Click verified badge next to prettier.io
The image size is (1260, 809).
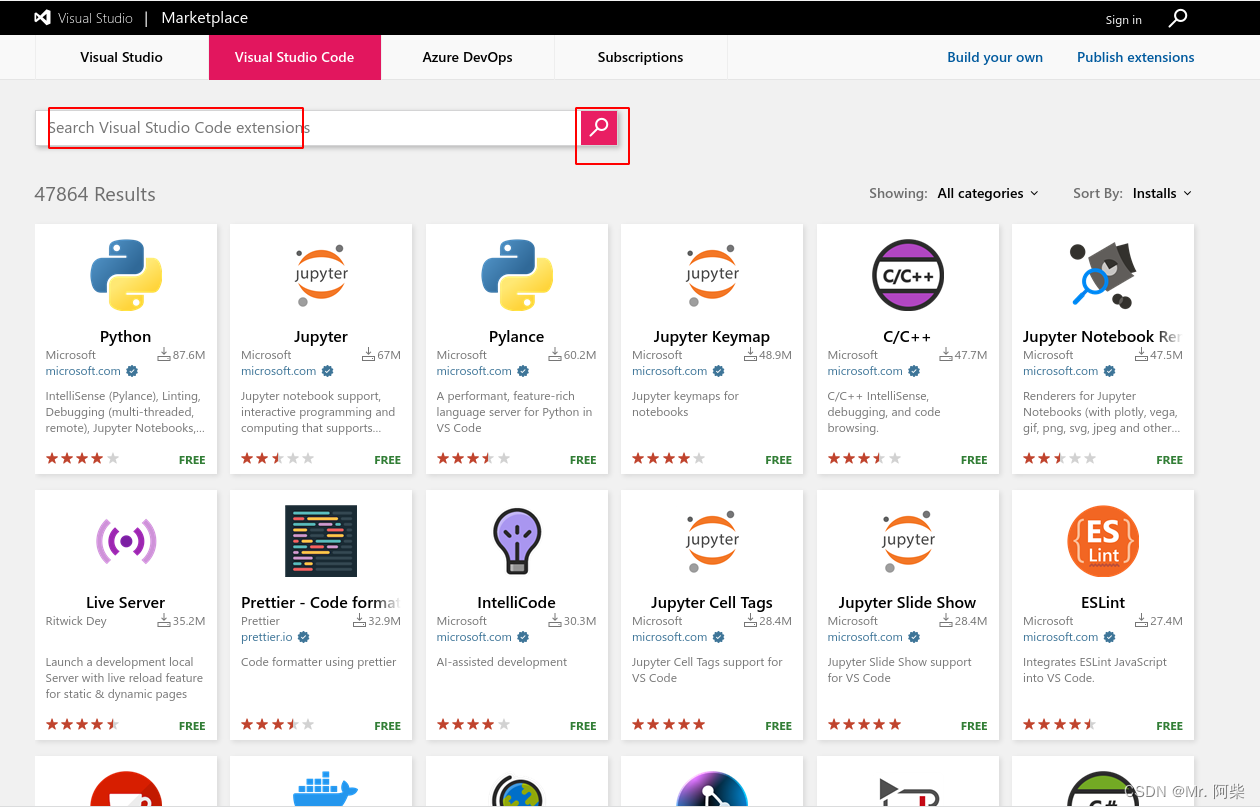pyautogui.click(x=304, y=637)
